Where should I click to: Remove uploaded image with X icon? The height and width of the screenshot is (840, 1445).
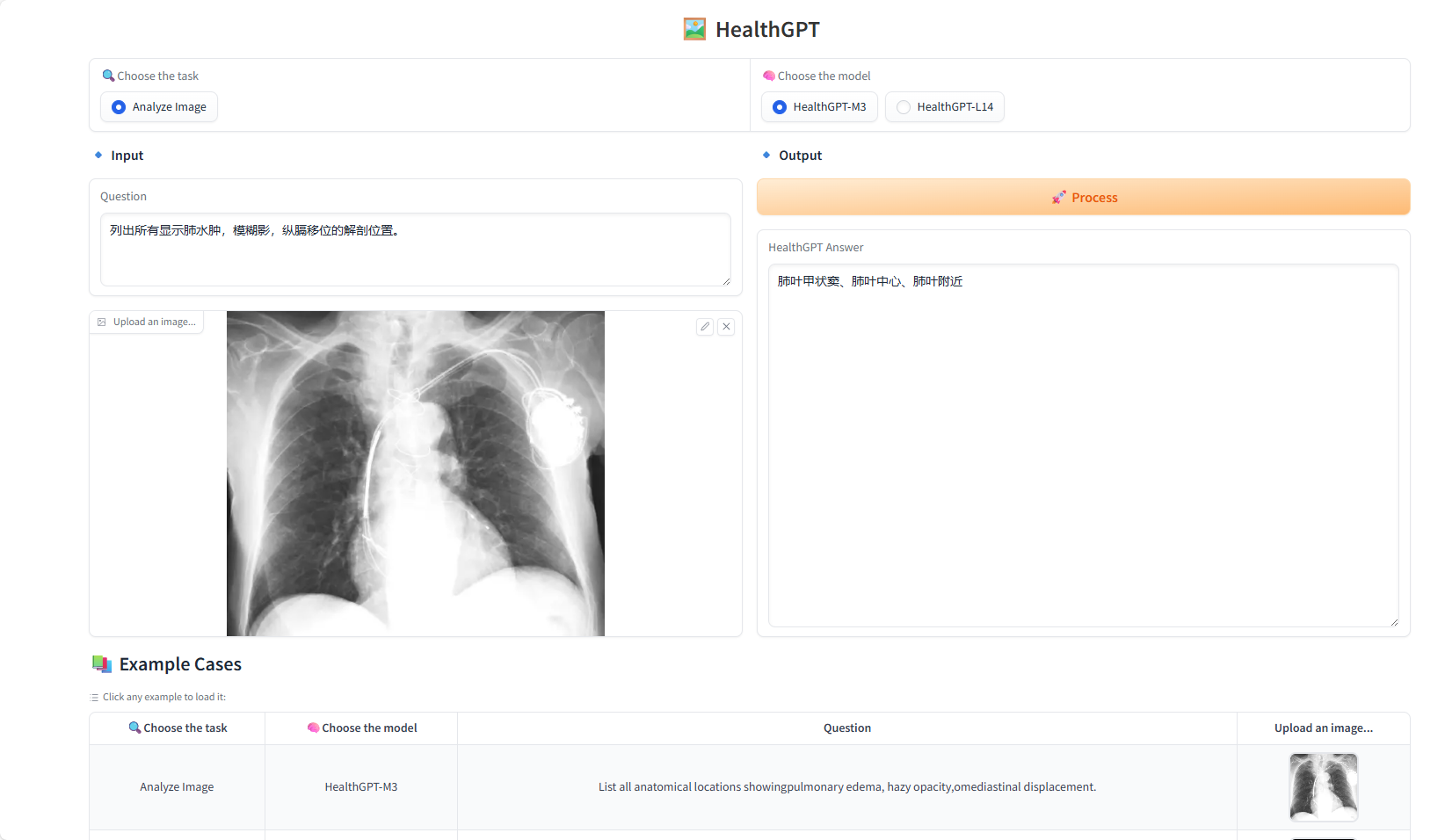coord(726,327)
